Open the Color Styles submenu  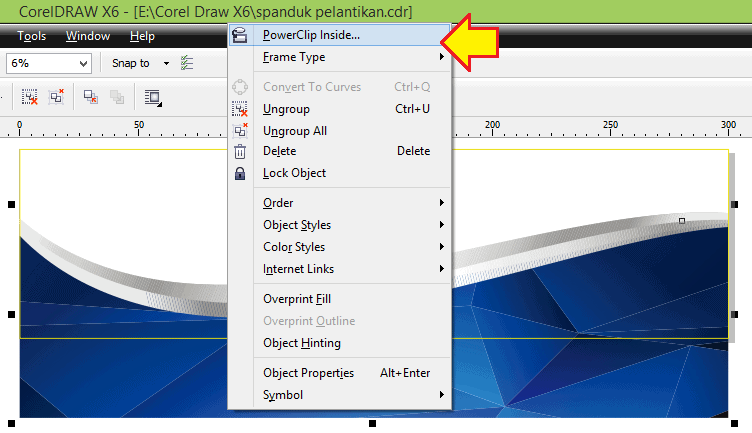click(x=340, y=247)
